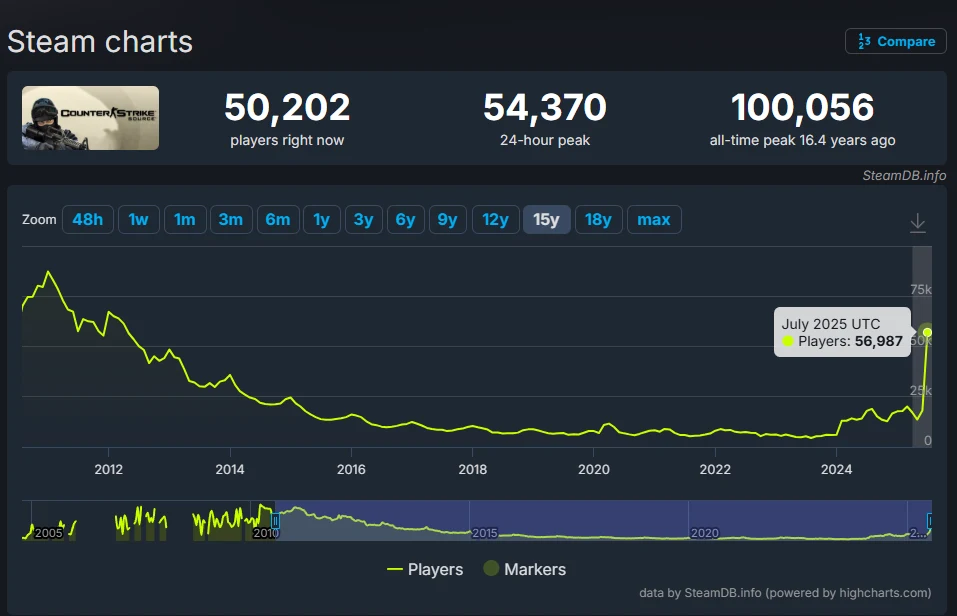Click the 2018 x-axis label

click(472, 469)
